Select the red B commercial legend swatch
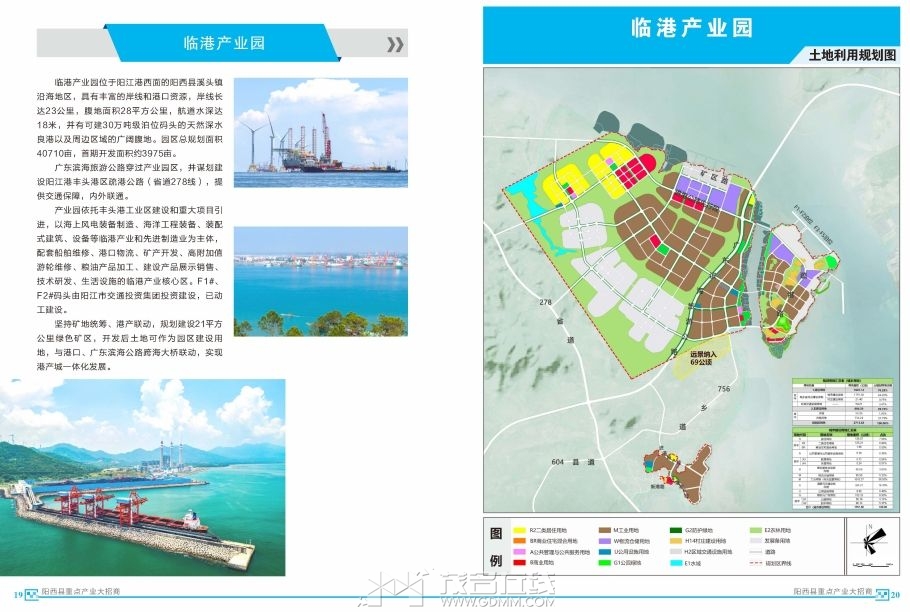 point(519,563)
